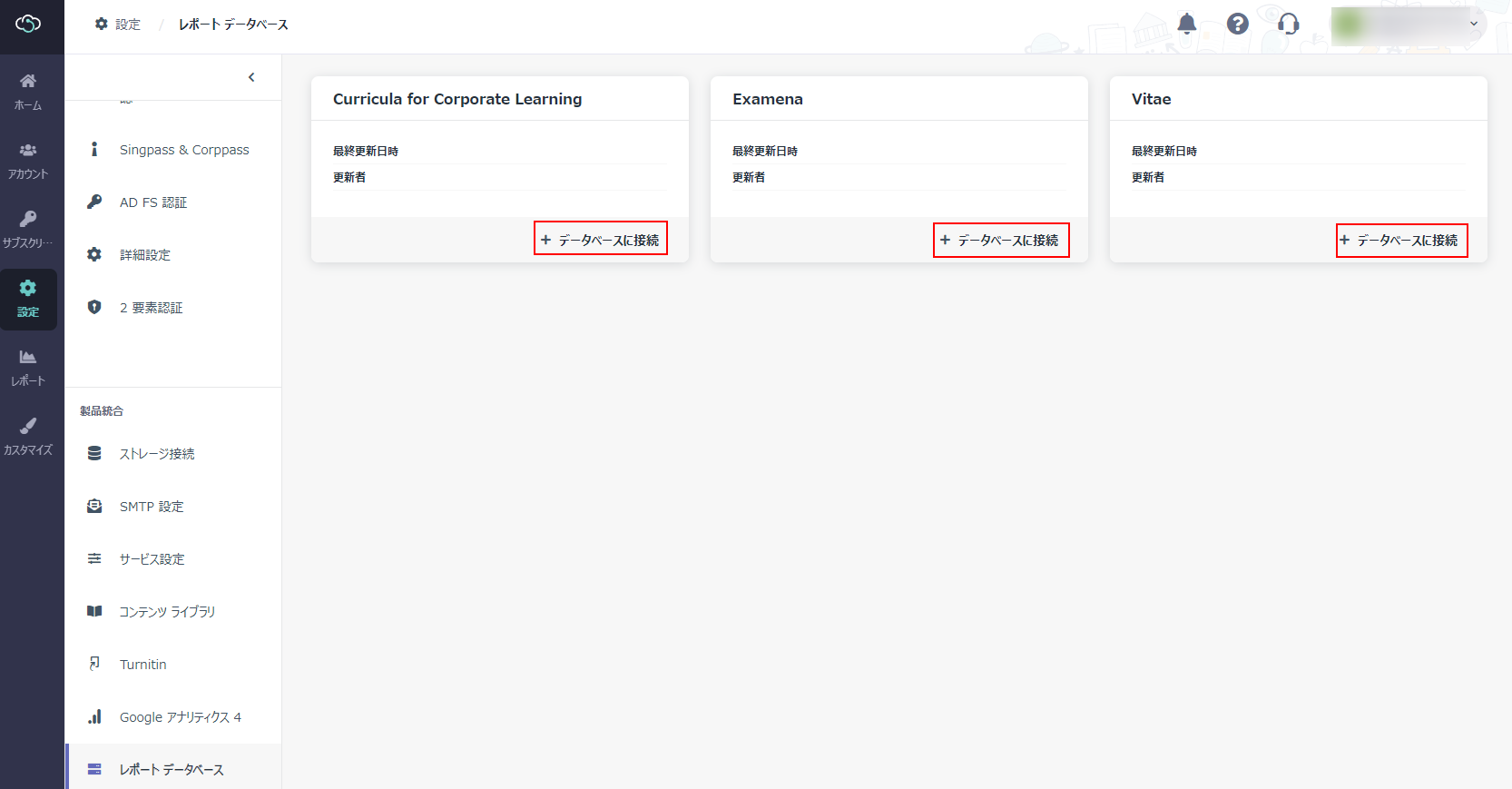
Task: Click レポート データベース breadcrumb text
Action: (x=233, y=25)
